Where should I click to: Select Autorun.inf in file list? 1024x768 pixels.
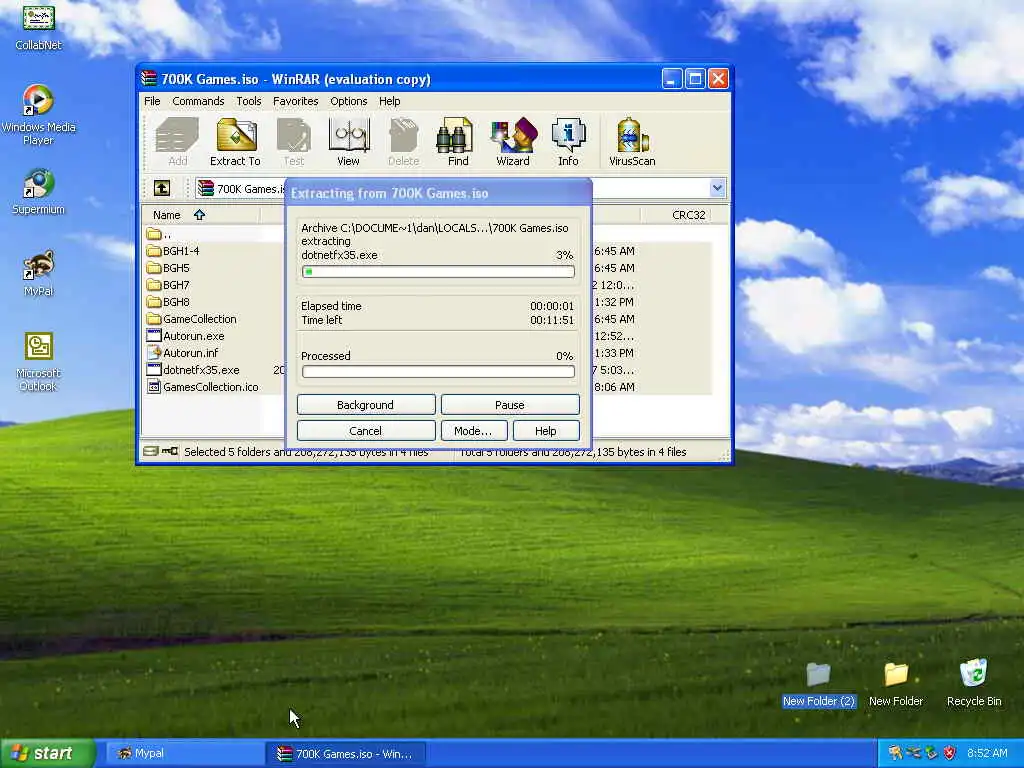[x=182, y=353]
